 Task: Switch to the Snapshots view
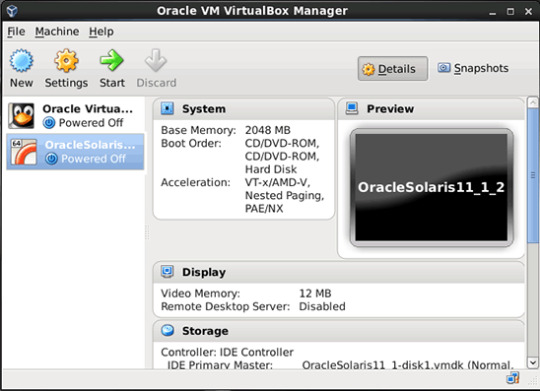(x=473, y=68)
